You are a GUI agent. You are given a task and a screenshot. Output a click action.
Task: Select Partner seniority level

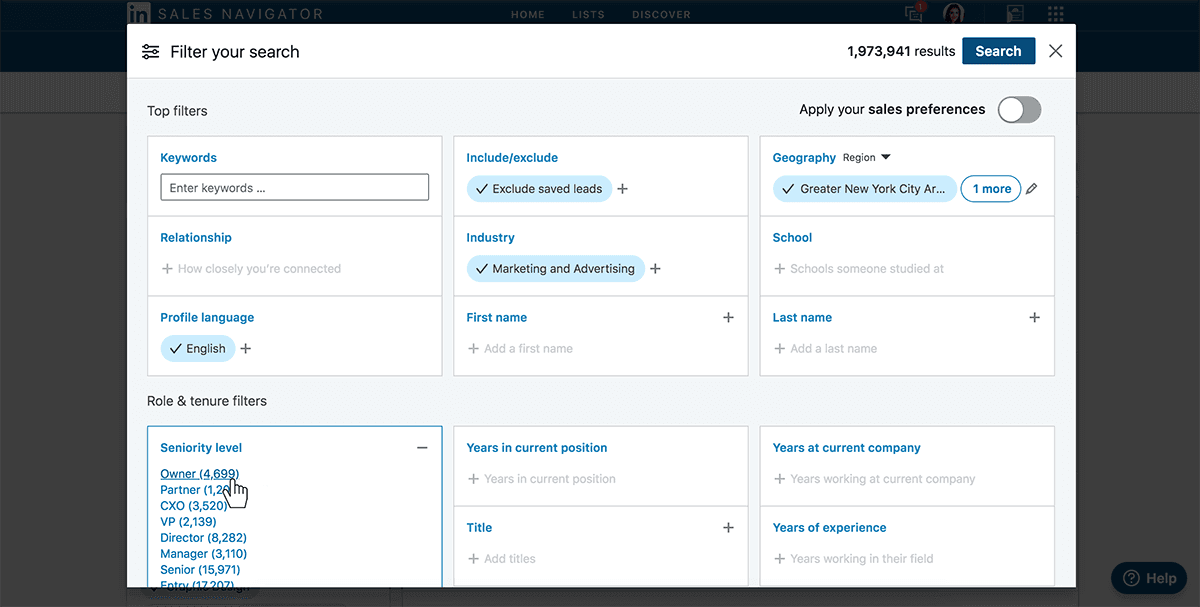195,490
